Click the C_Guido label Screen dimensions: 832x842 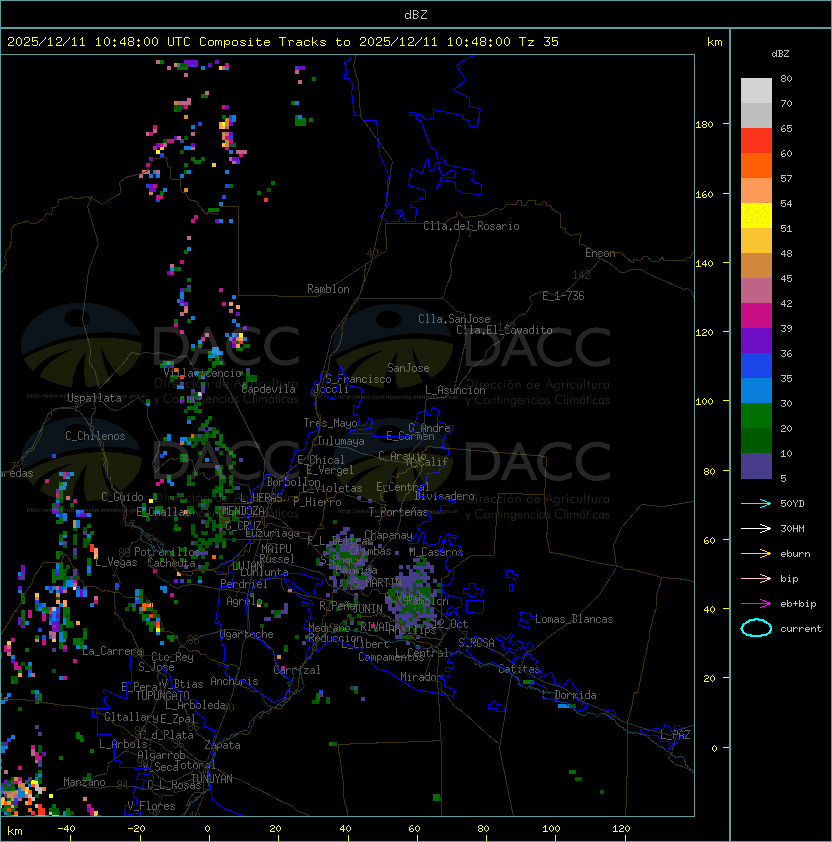[x=122, y=497]
